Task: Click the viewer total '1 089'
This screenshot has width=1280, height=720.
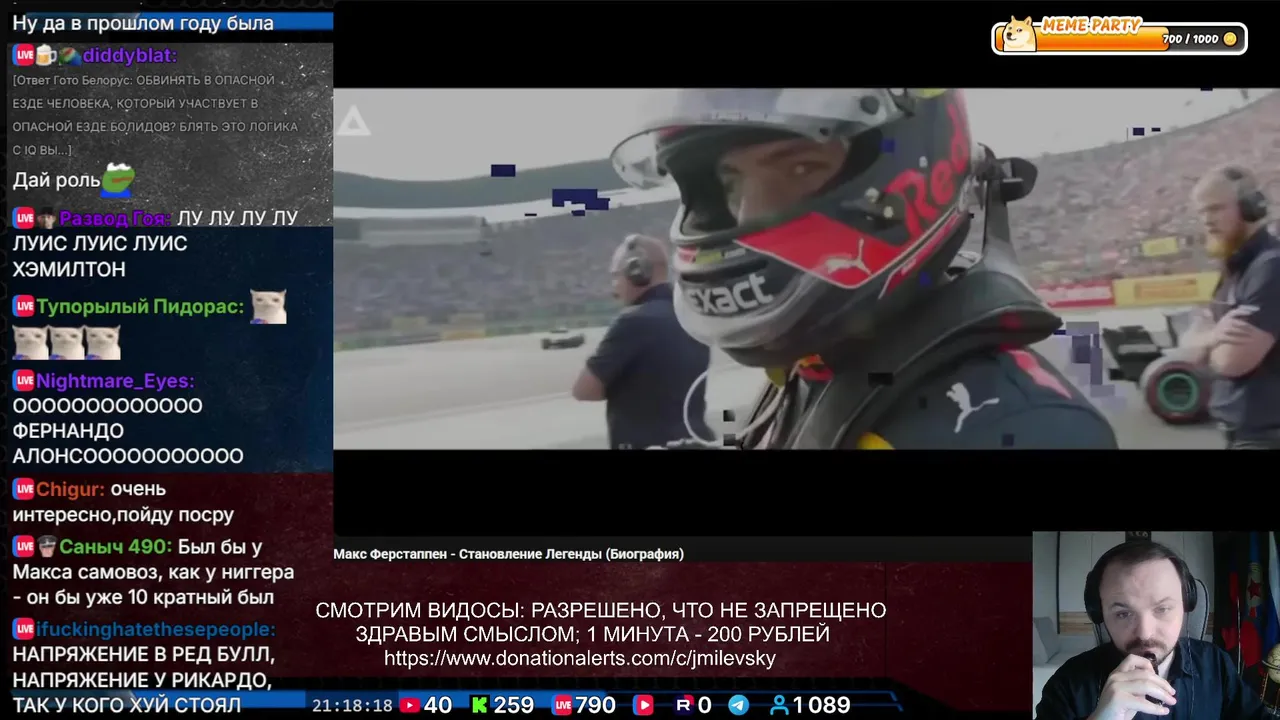Action: pyautogui.click(x=821, y=705)
